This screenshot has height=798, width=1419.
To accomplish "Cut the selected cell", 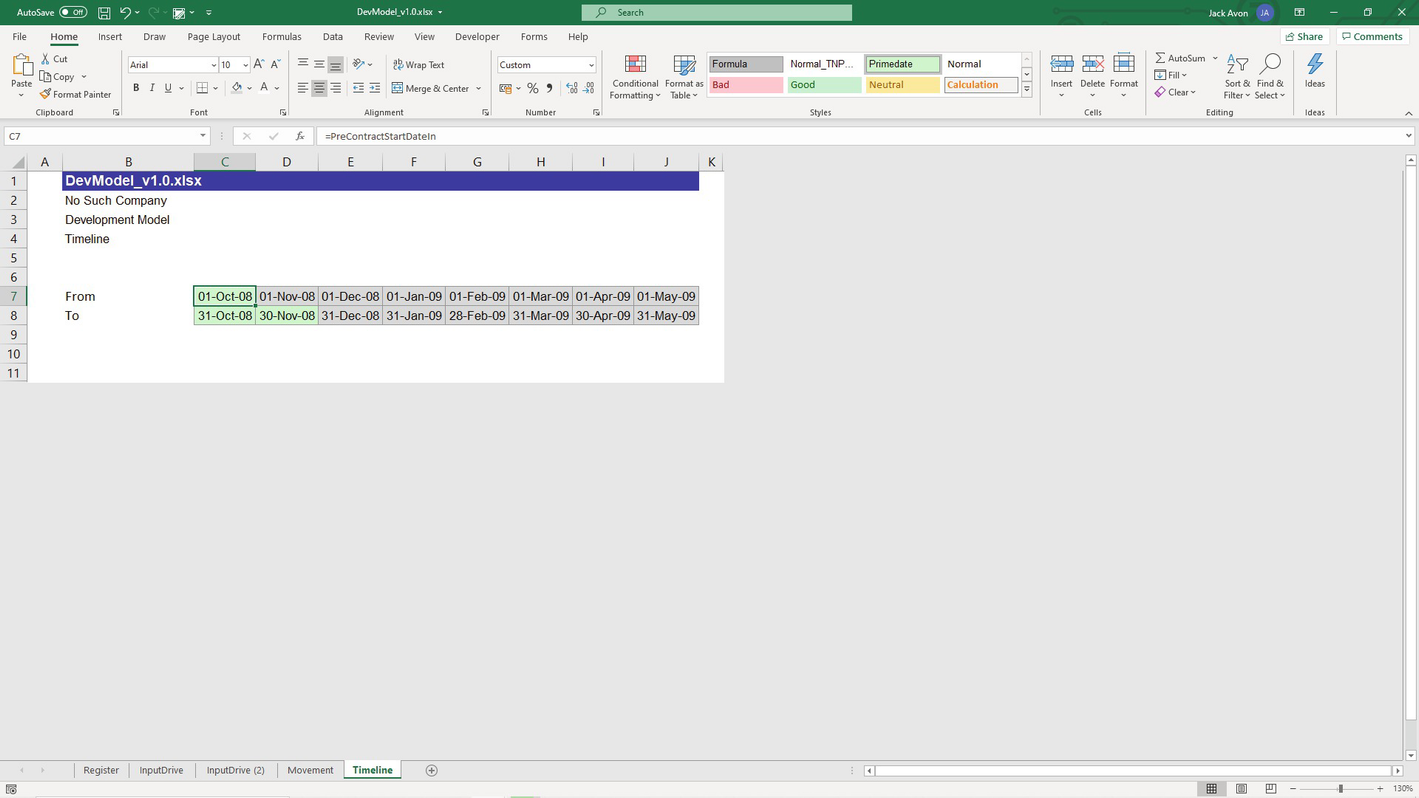I will coord(54,59).
